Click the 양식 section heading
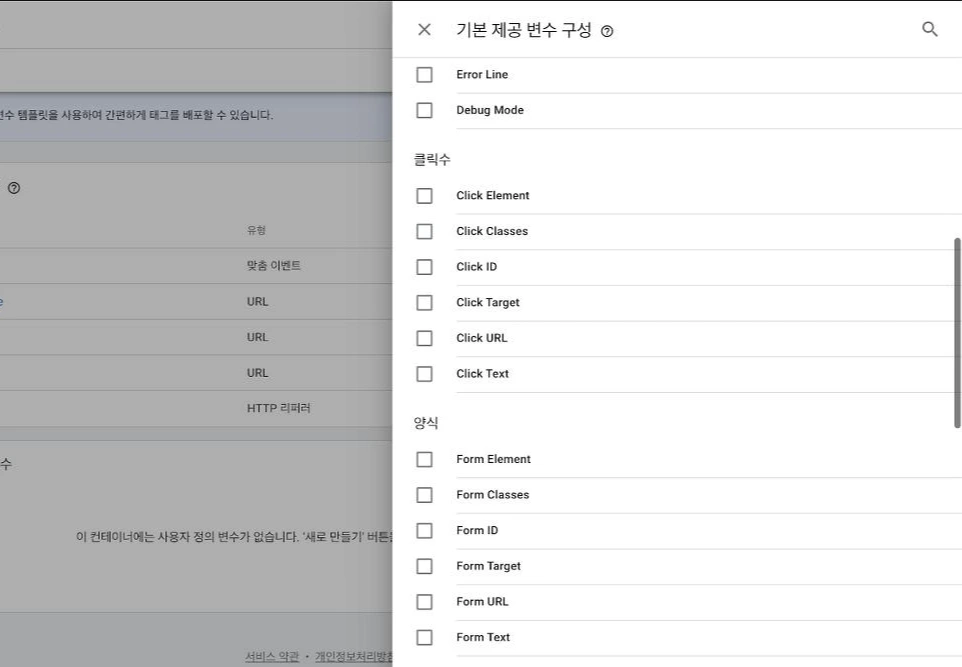This screenshot has height=667, width=962. (426, 423)
